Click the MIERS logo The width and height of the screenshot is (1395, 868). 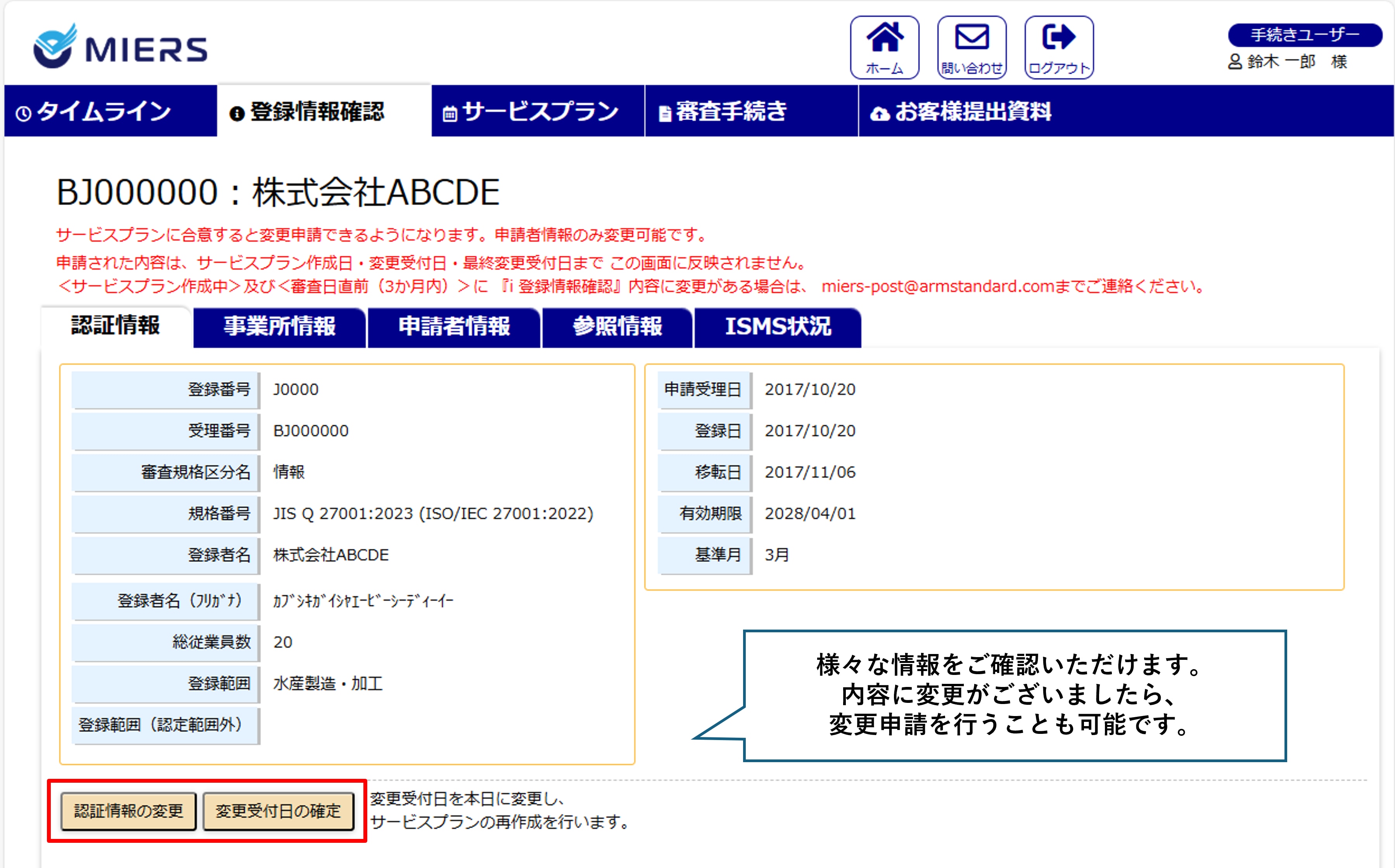click(120, 47)
